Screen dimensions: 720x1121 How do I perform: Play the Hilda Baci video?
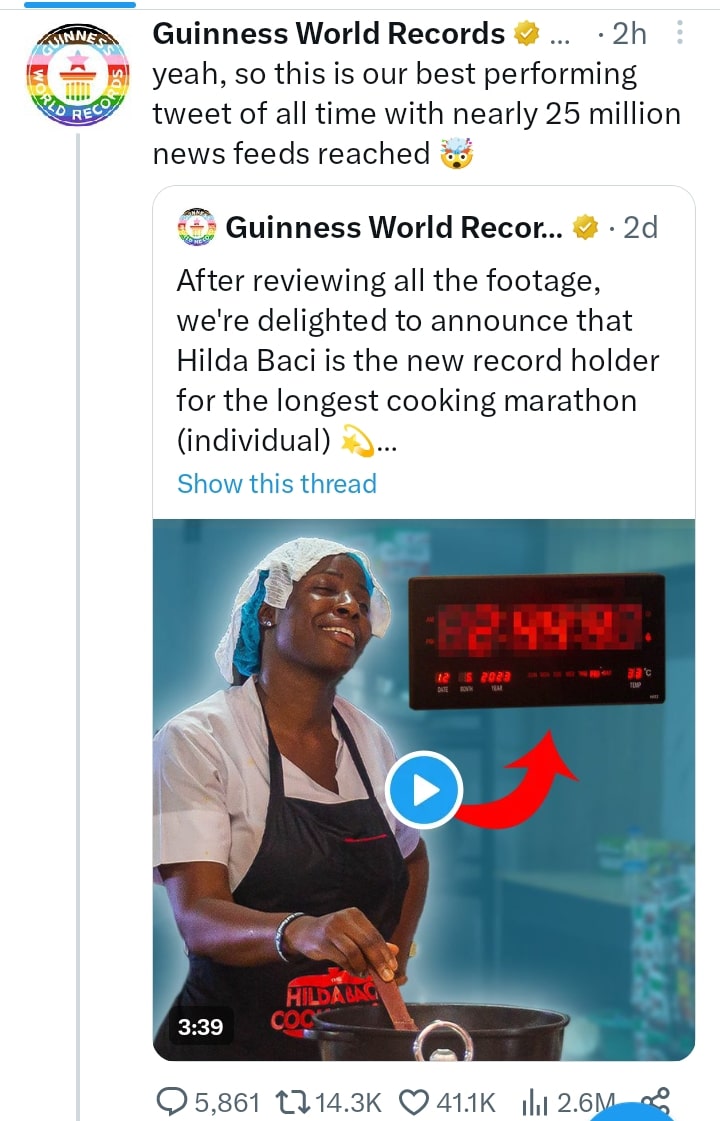tap(424, 790)
